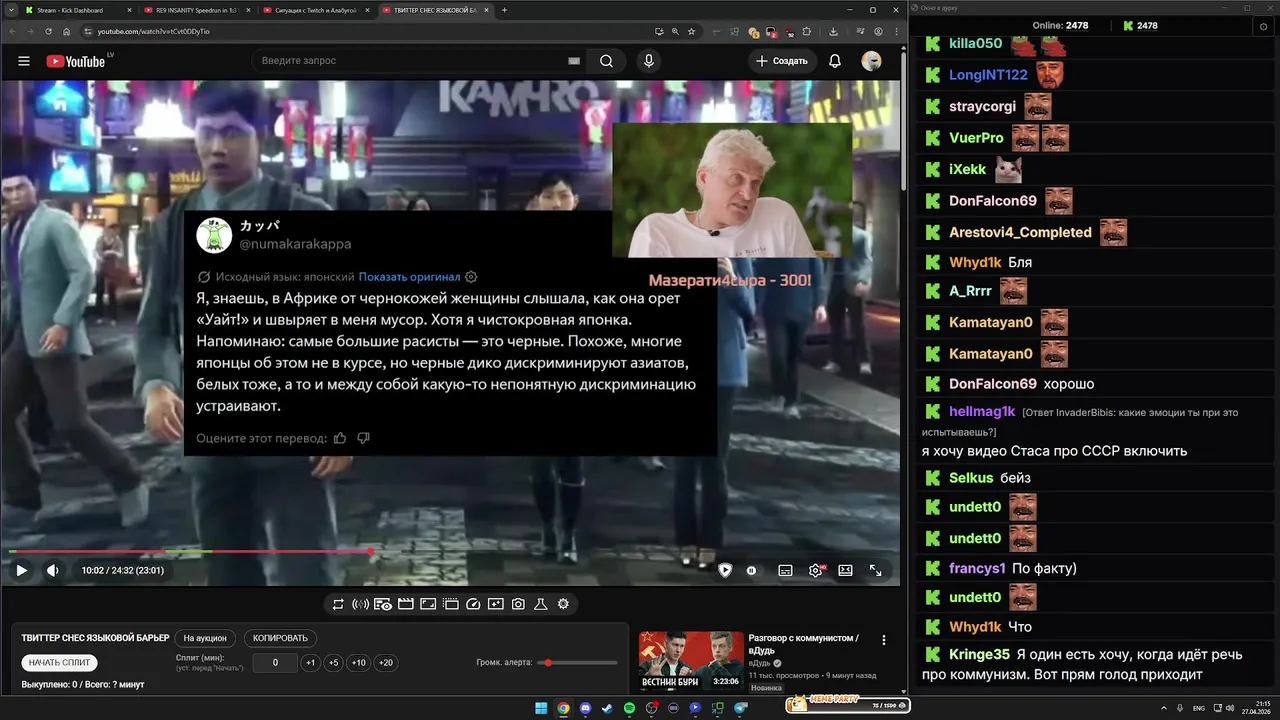Image resolution: width=1280 pixels, height=720 pixels.
Task: Click username LongINT122 in chat window
Action: (x=988, y=75)
